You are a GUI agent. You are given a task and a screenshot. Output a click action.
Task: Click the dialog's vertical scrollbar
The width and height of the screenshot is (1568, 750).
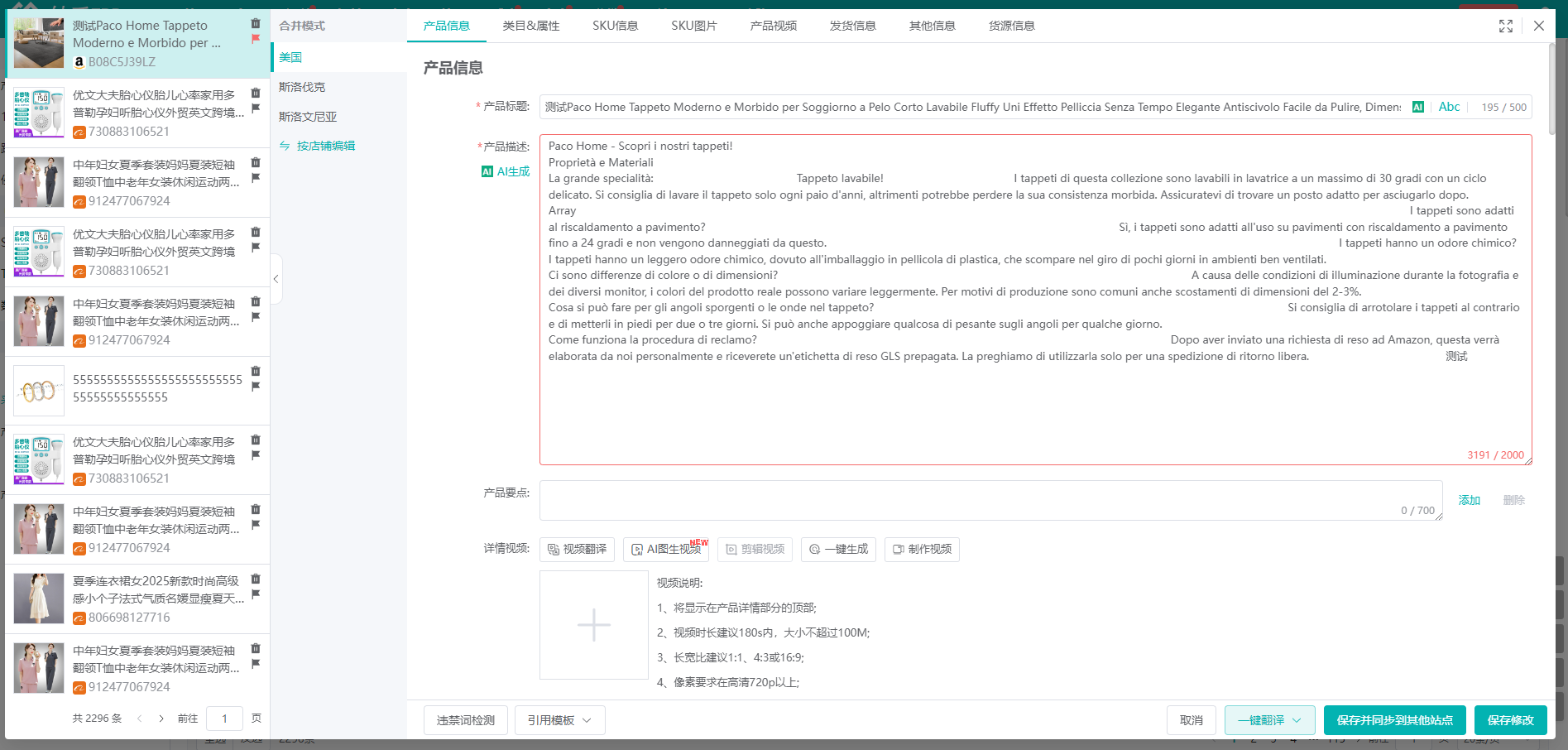[x=1551, y=89]
